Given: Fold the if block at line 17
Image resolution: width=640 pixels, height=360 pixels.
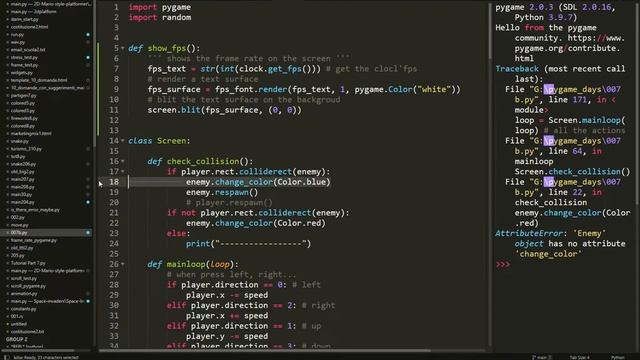Looking at the screenshot, I should [122, 172].
